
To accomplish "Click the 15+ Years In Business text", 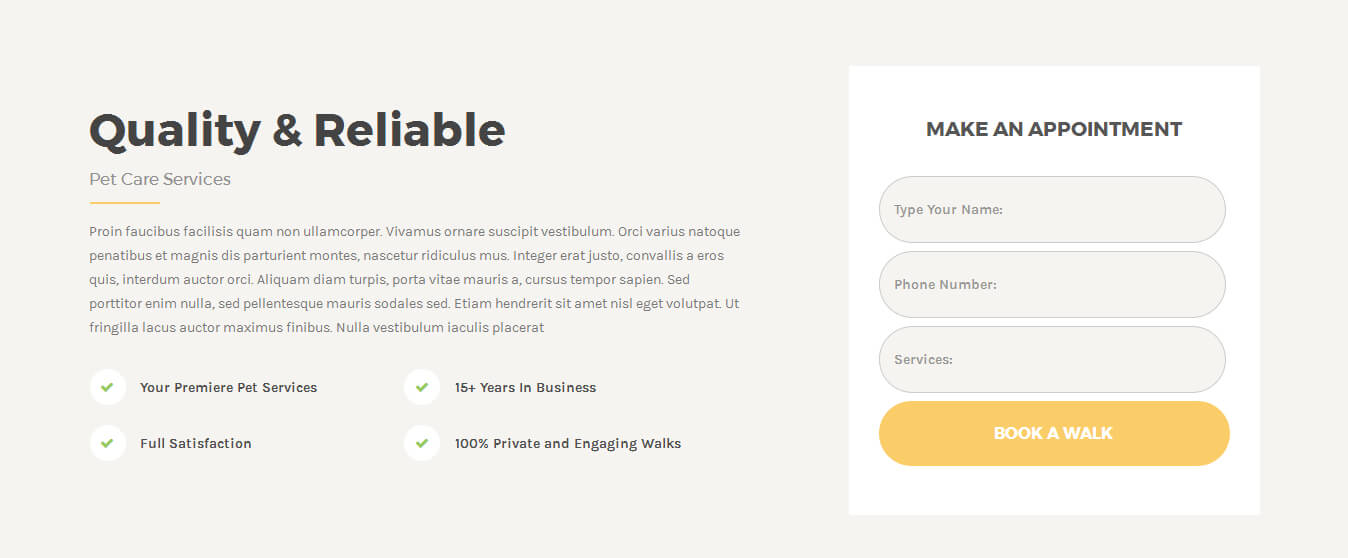I will coord(525,387).
